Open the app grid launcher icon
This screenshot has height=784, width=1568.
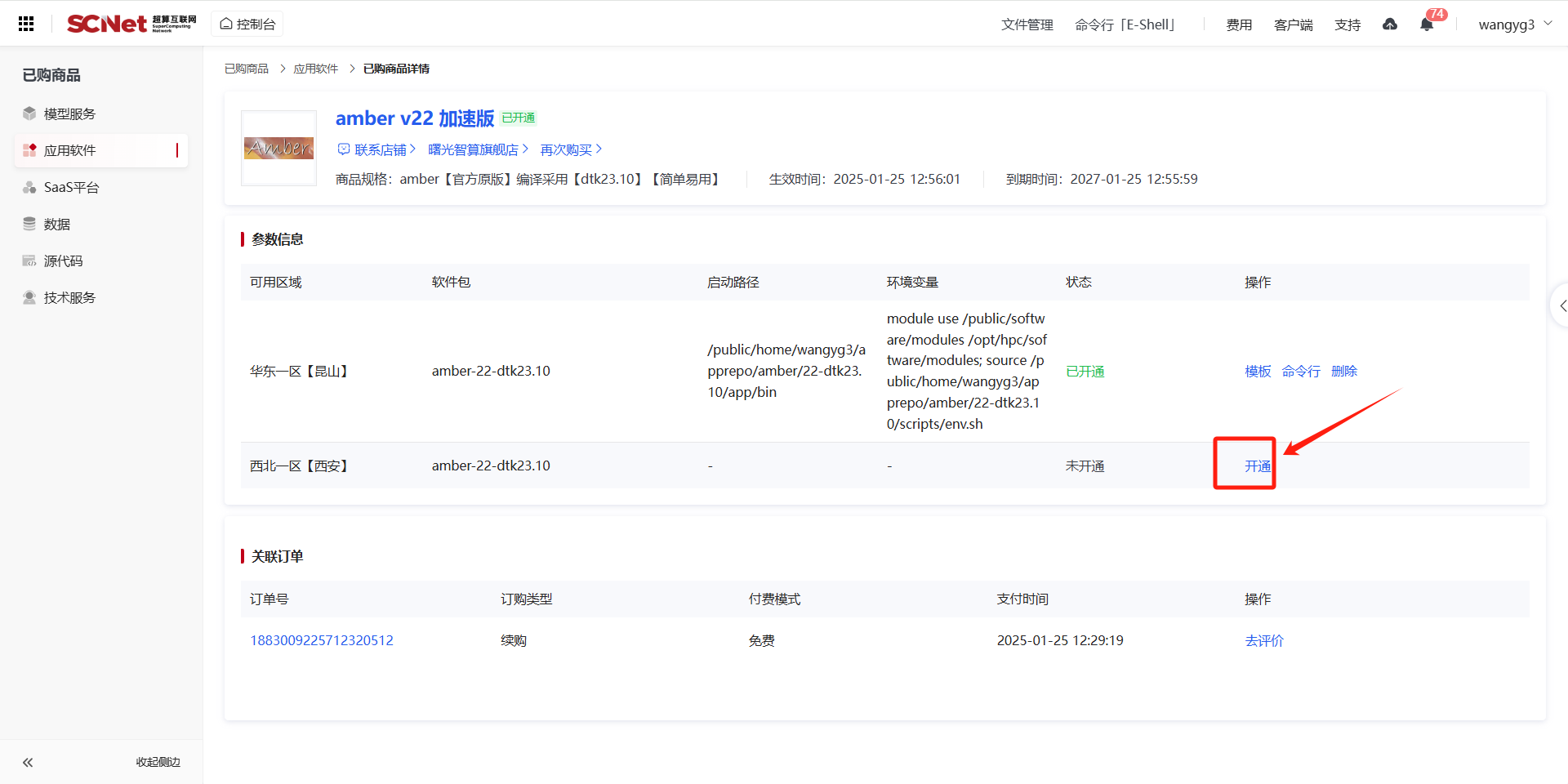point(26,24)
